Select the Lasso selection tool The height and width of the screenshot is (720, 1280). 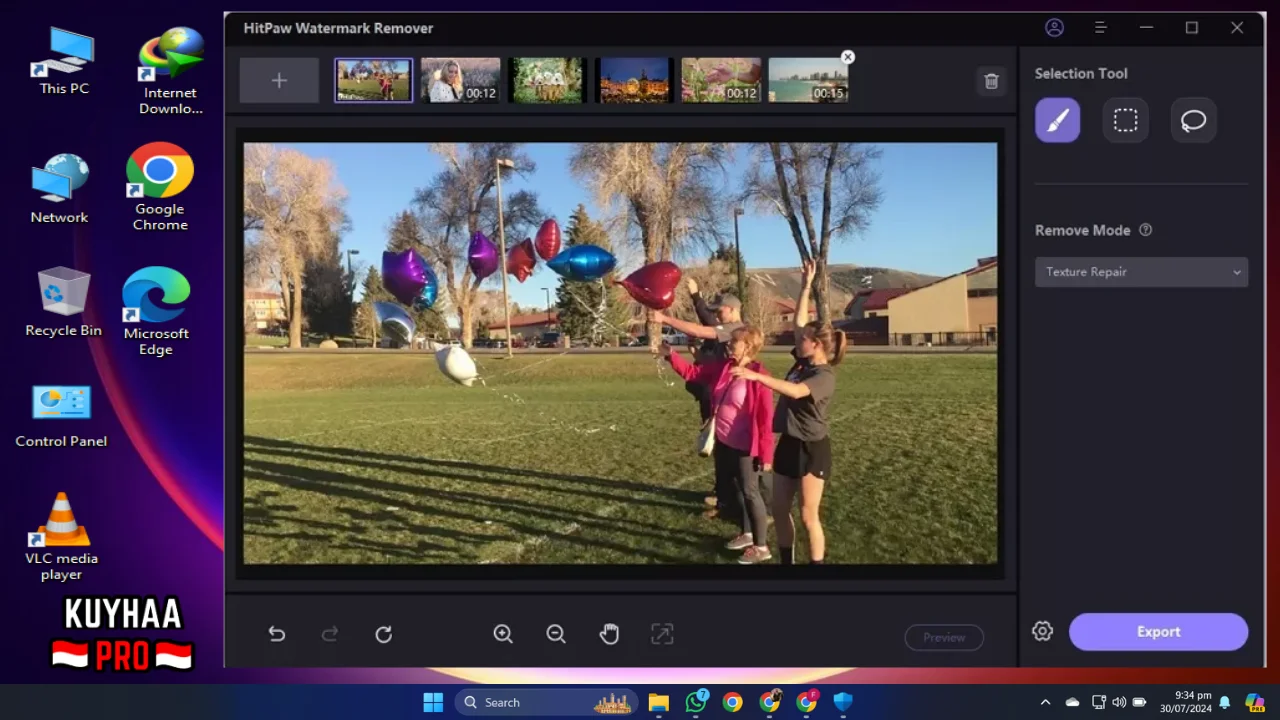1193,120
